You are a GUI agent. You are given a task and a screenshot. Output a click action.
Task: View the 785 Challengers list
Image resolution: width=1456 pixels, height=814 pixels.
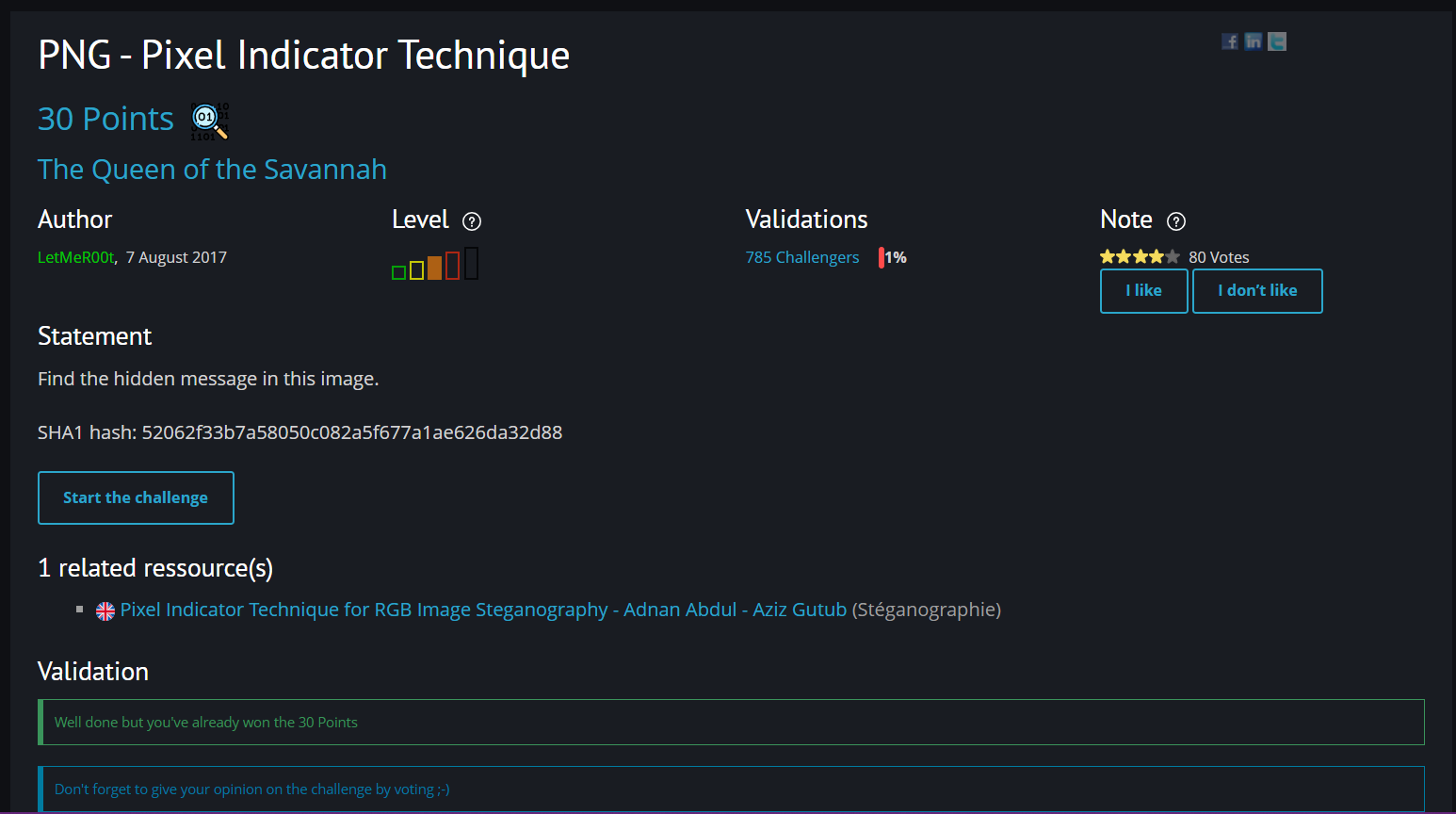tap(802, 257)
